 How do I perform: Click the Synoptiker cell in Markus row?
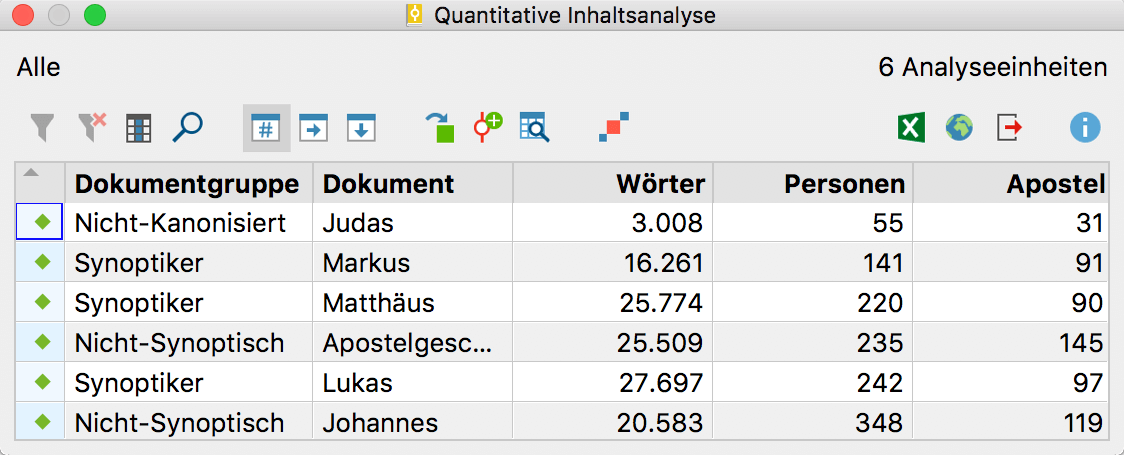point(189,263)
